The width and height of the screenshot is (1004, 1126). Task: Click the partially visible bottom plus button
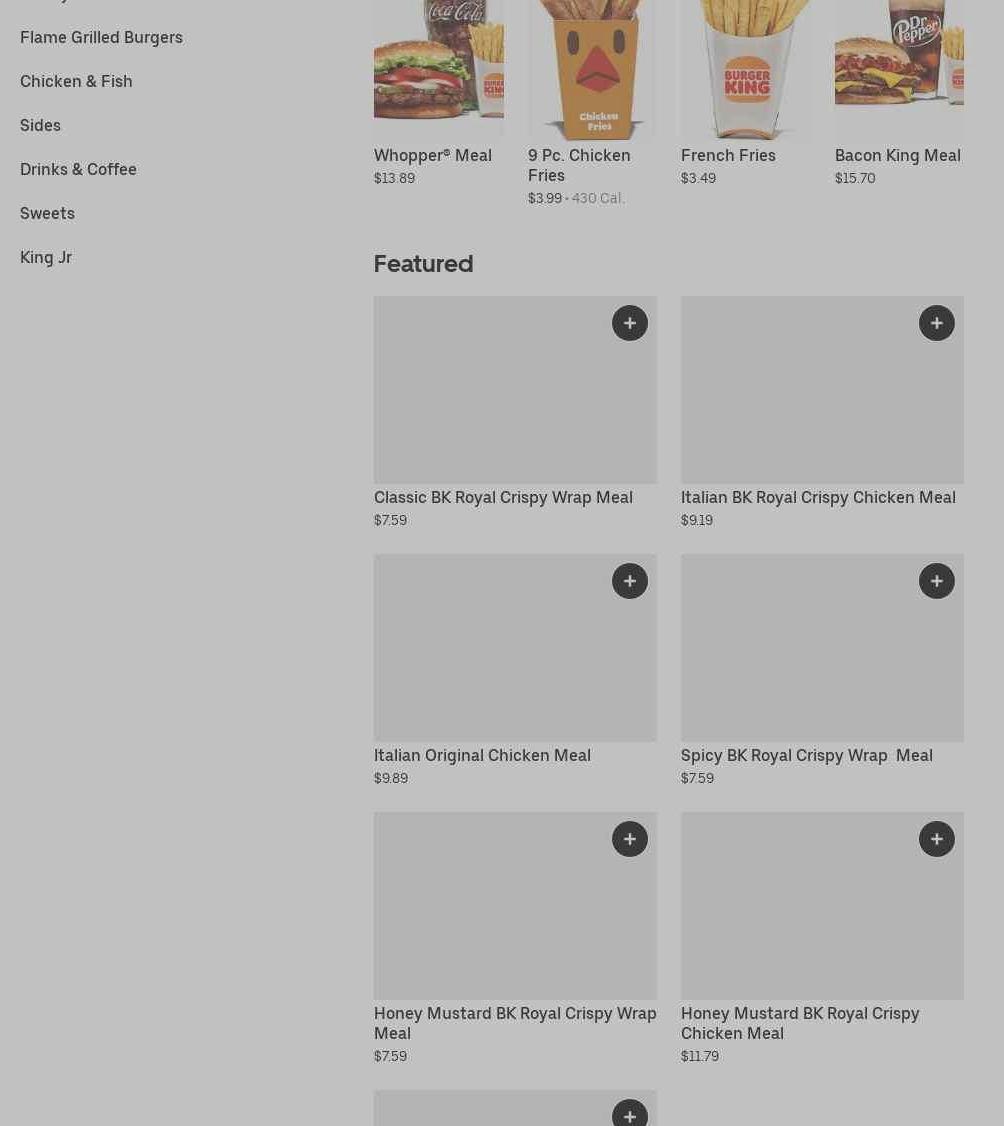tap(630, 1113)
